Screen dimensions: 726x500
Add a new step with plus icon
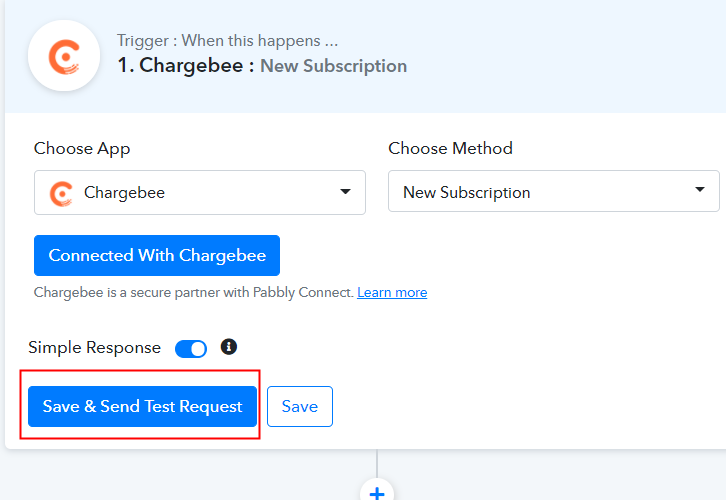(377, 493)
